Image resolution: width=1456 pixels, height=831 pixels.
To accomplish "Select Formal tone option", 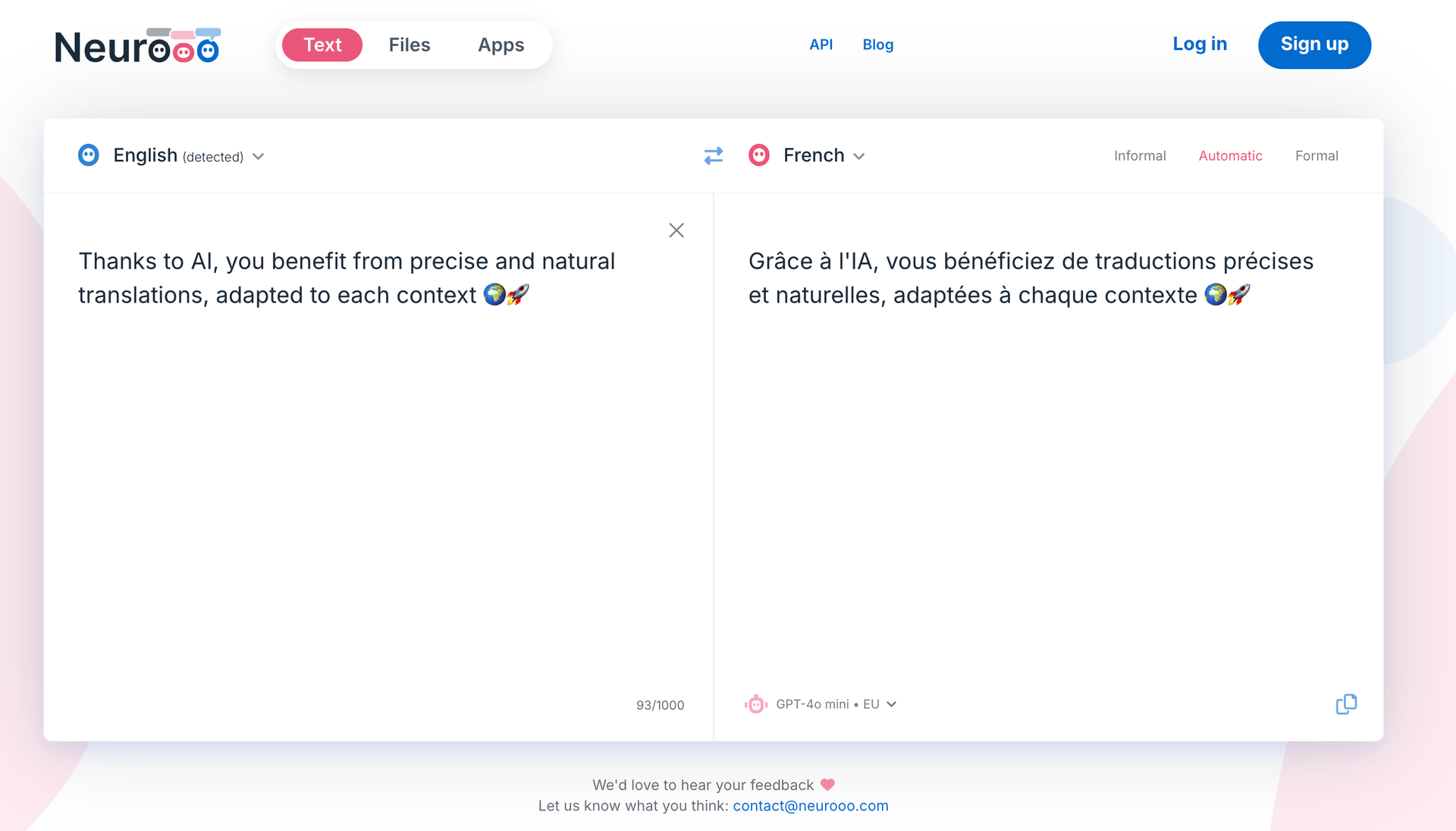I will pyautogui.click(x=1316, y=155).
